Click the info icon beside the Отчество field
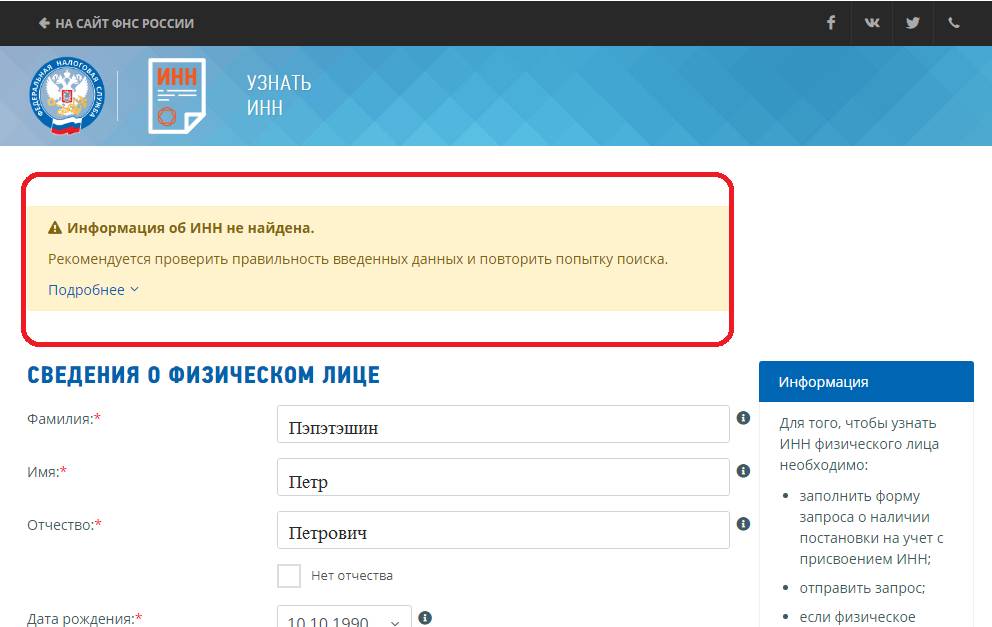This screenshot has height=627, width=992. pyautogui.click(x=745, y=525)
